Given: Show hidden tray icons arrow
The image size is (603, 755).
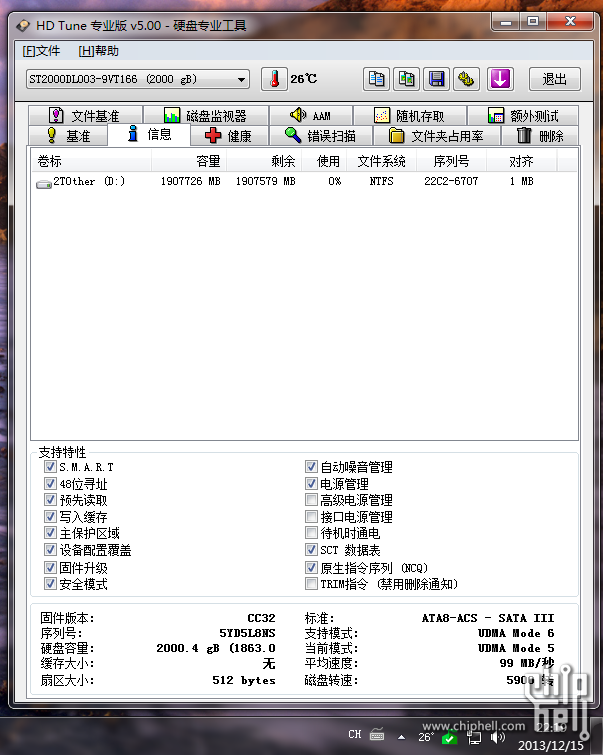Looking at the screenshot, I should point(401,737).
